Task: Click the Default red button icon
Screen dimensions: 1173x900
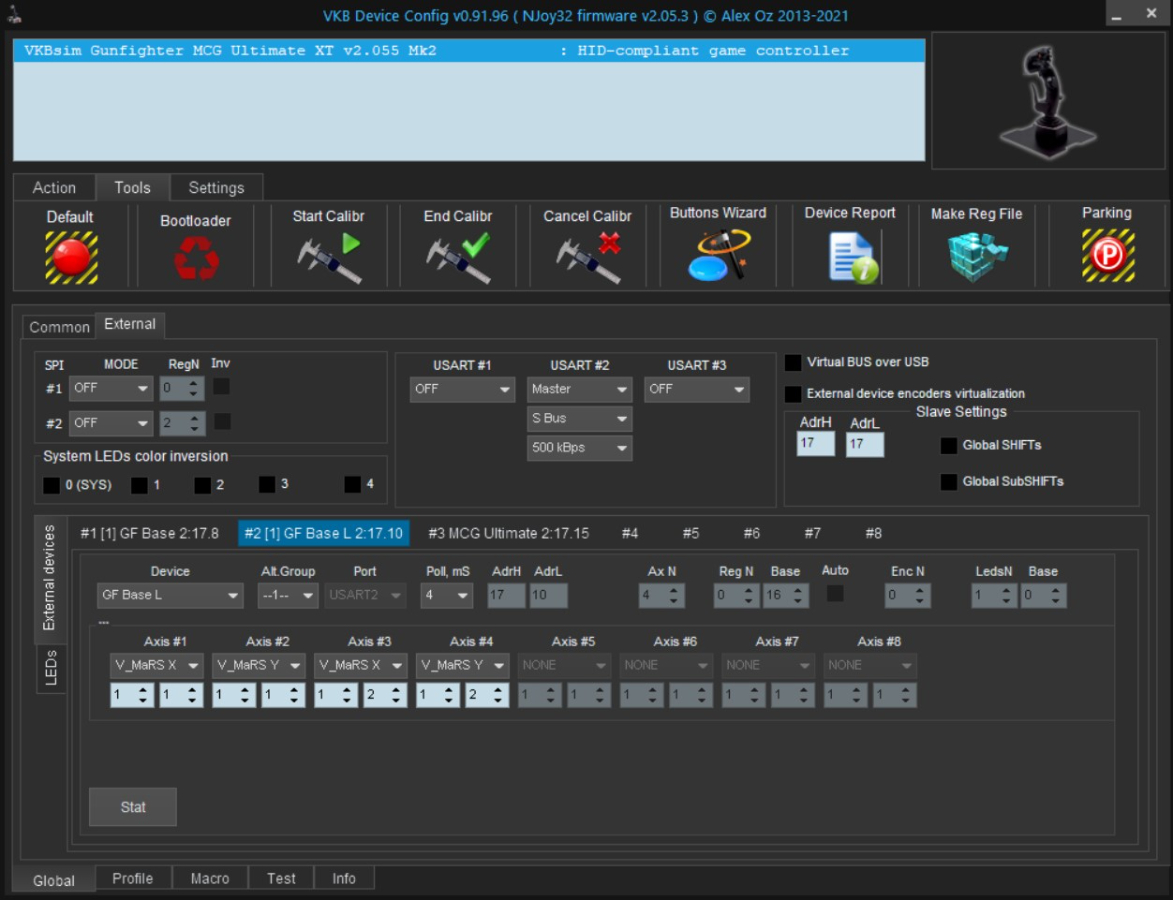Action: 71,257
